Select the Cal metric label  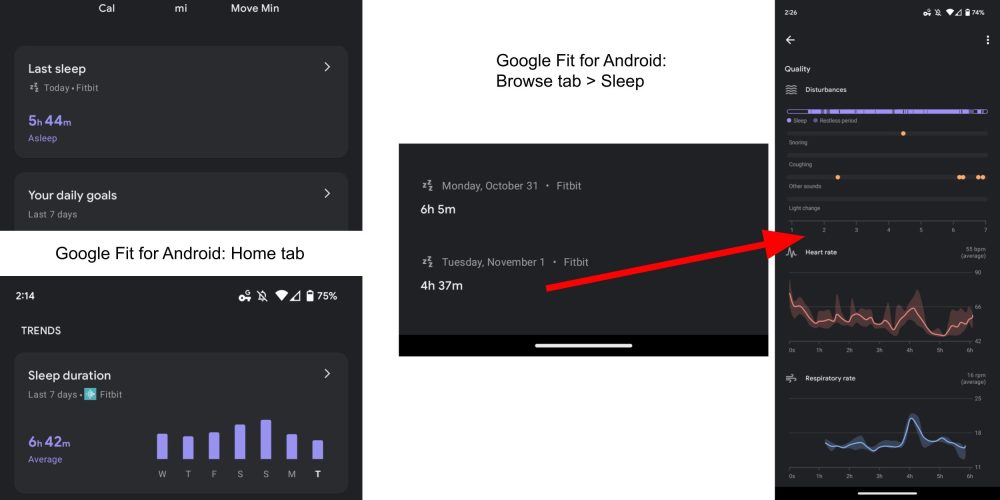pos(107,8)
